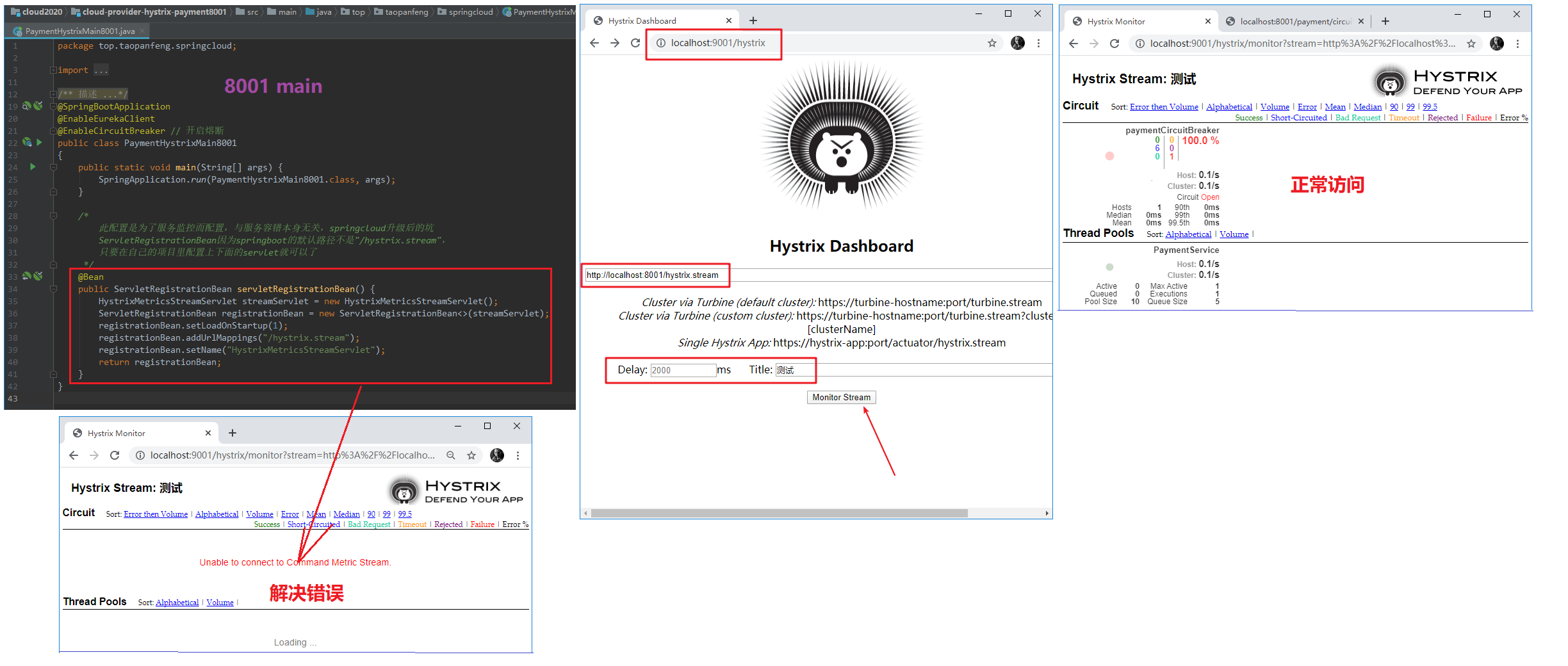Open profile avatar in connection-error Hystrix Monitor window

497,455
